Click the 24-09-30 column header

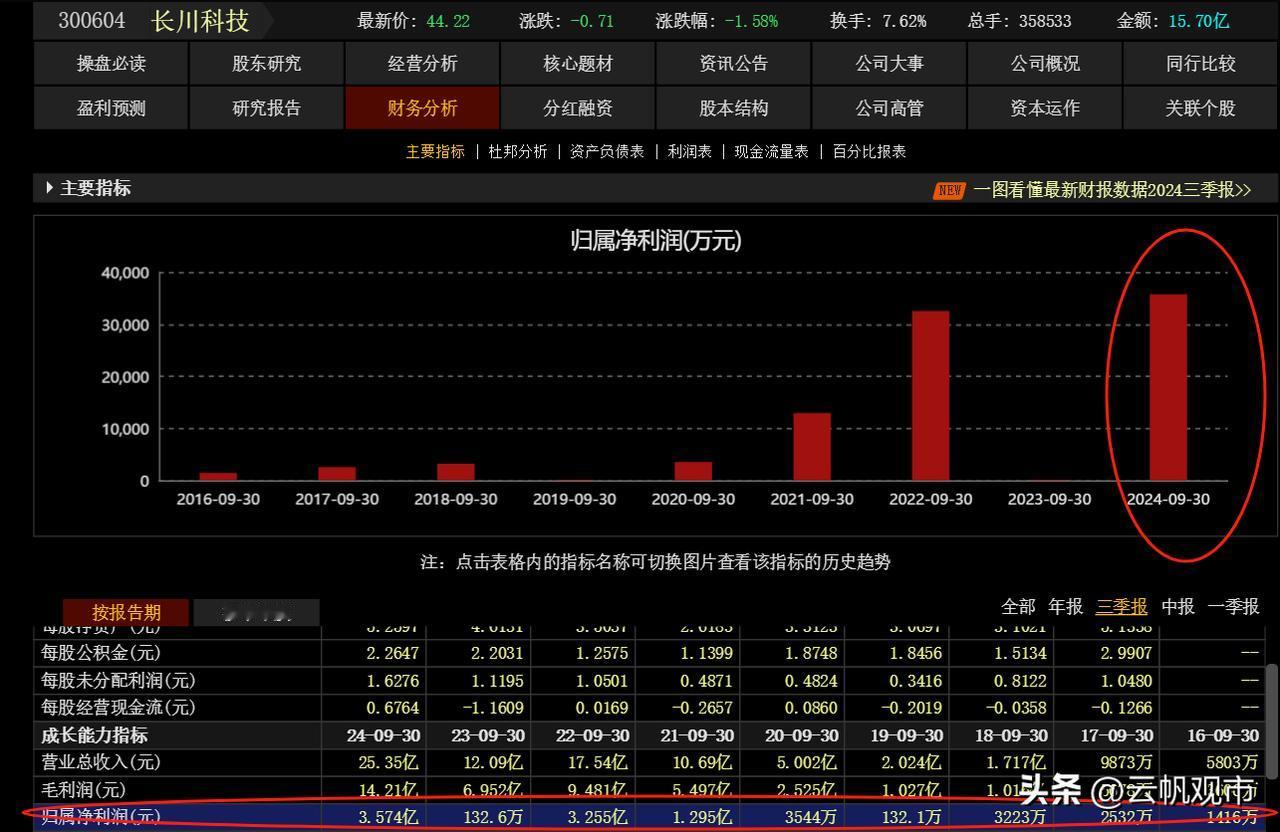(385, 735)
